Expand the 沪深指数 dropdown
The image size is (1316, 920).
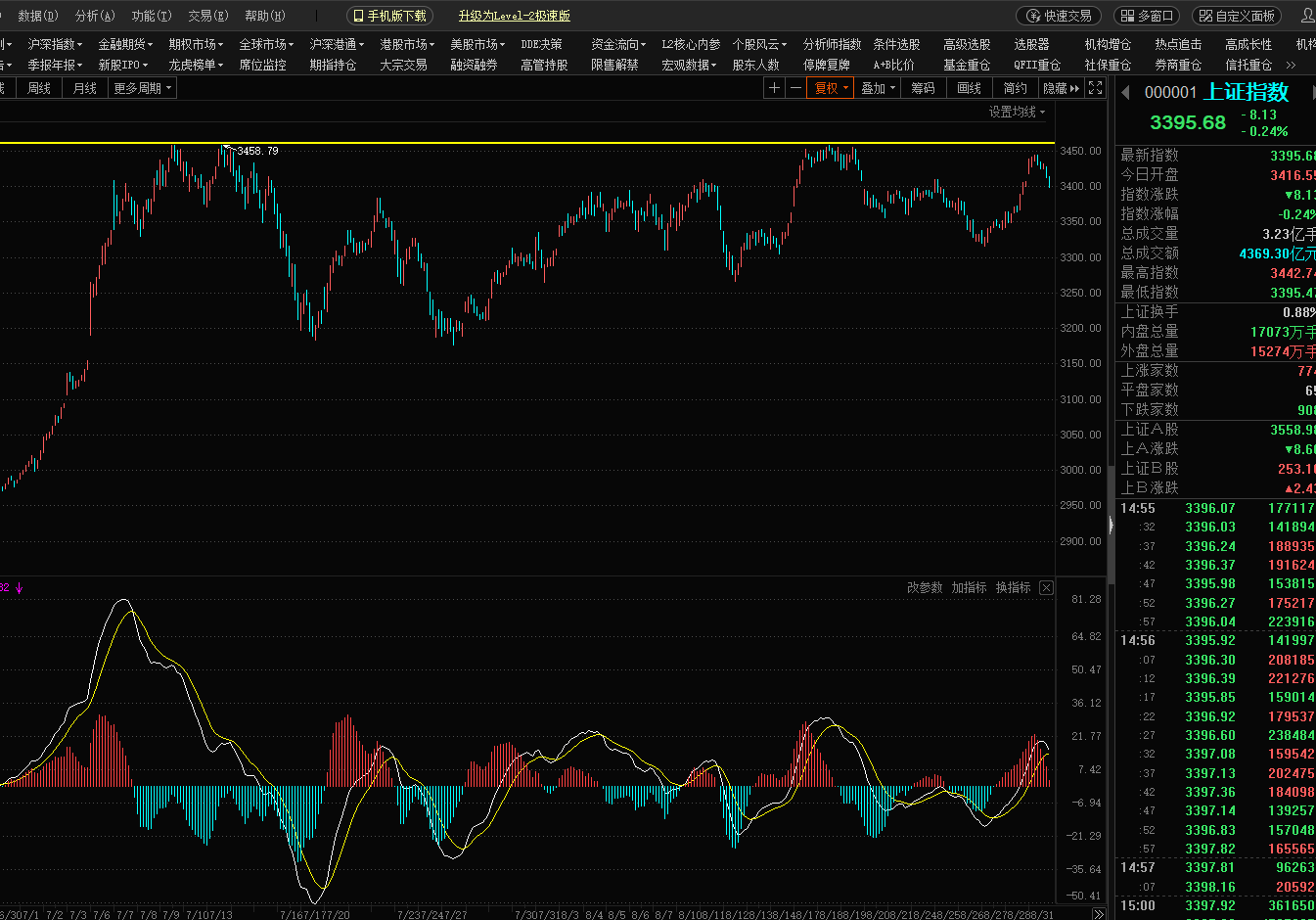(55, 44)
